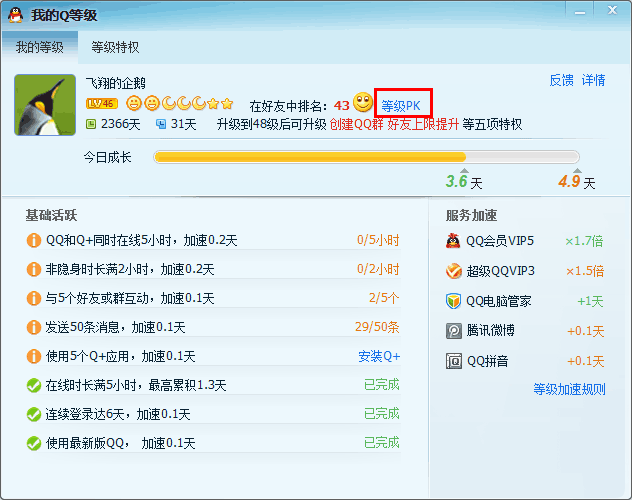The image size is (632, 500).
Task: Click the smiley face next to rank 43
Action: (363, 102)
